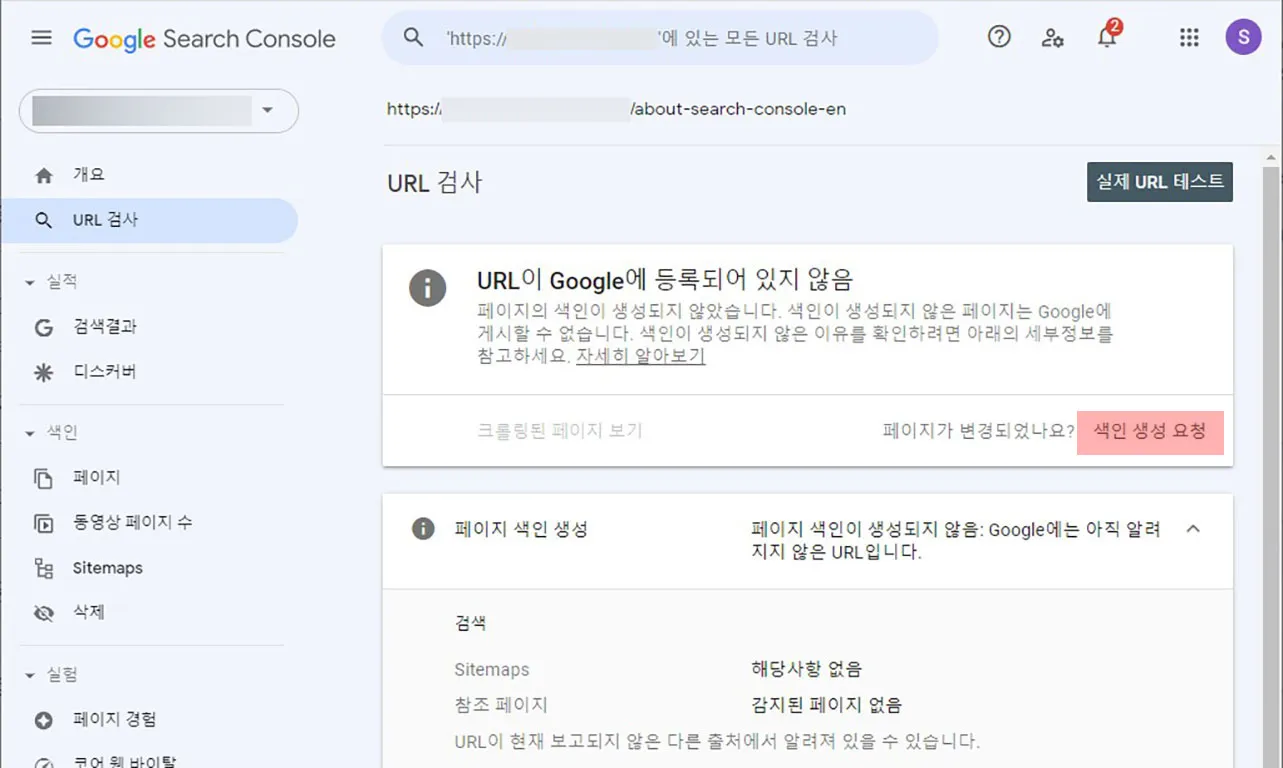Click the crossed-eye icon beside 삭제

click(x=43, y=613)
